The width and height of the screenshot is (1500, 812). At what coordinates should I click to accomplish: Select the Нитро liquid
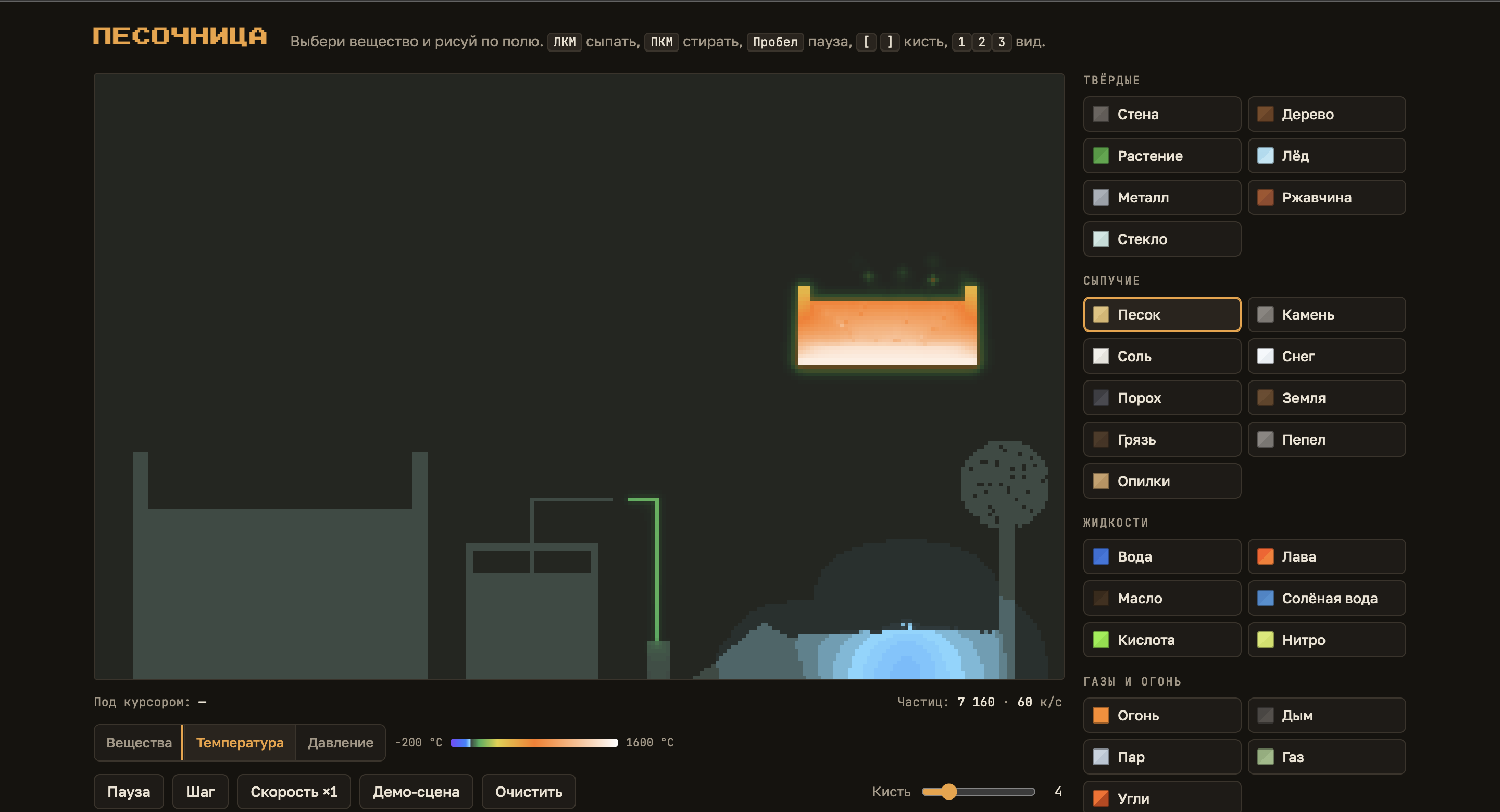(1326, 640)
